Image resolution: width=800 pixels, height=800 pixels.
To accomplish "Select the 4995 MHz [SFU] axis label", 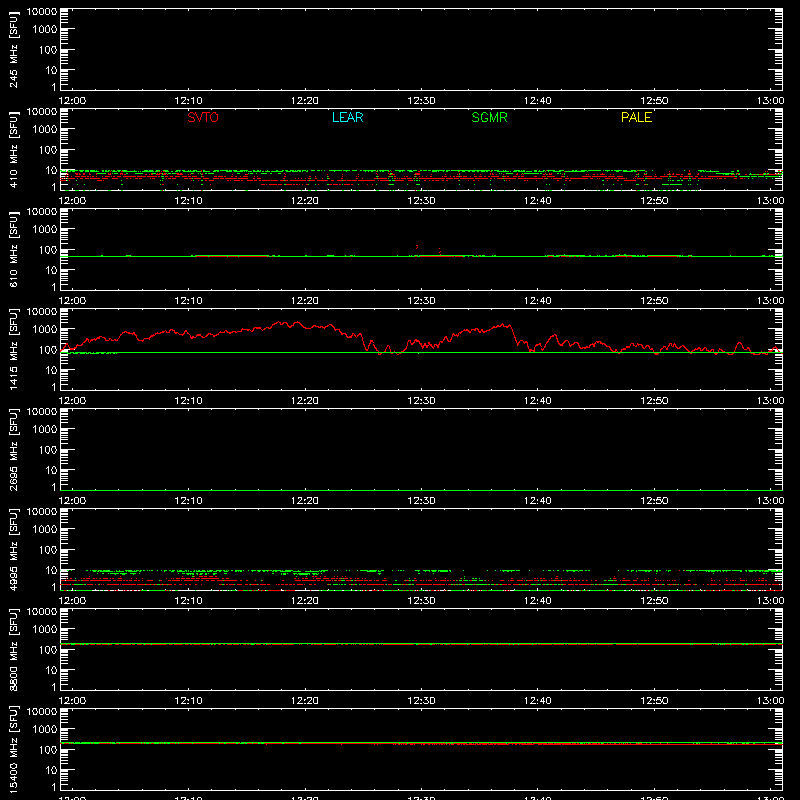I will [13, 549].
